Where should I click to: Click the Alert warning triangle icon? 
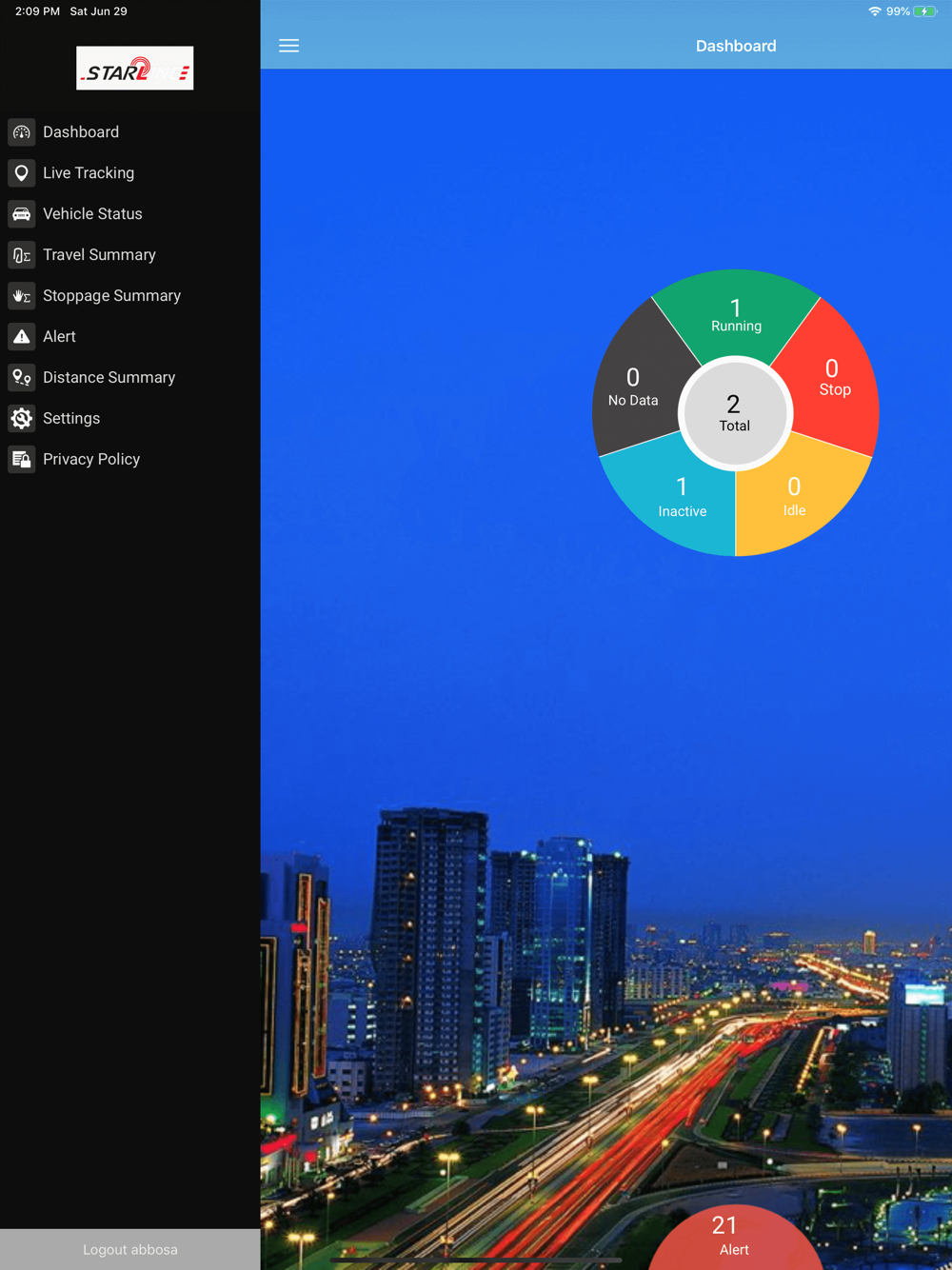(22, 337)
